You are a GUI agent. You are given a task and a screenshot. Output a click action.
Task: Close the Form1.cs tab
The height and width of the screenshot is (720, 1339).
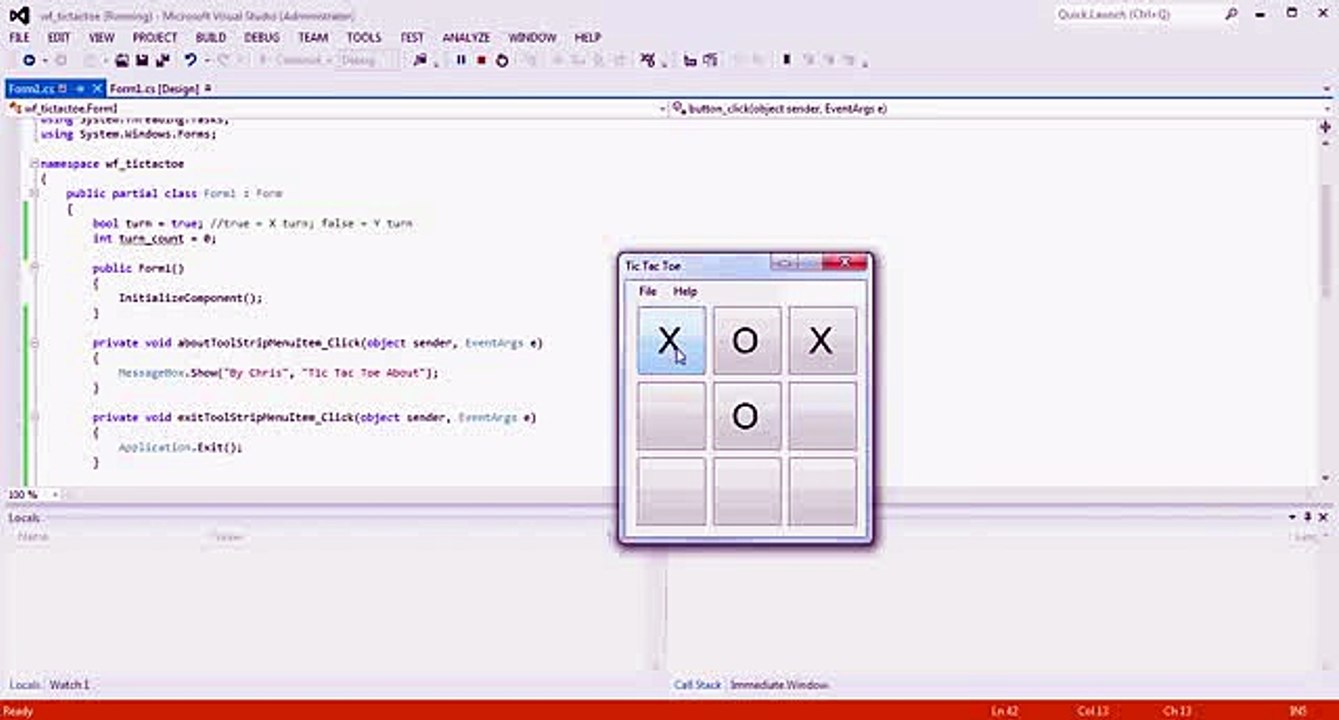coord(98,89)
